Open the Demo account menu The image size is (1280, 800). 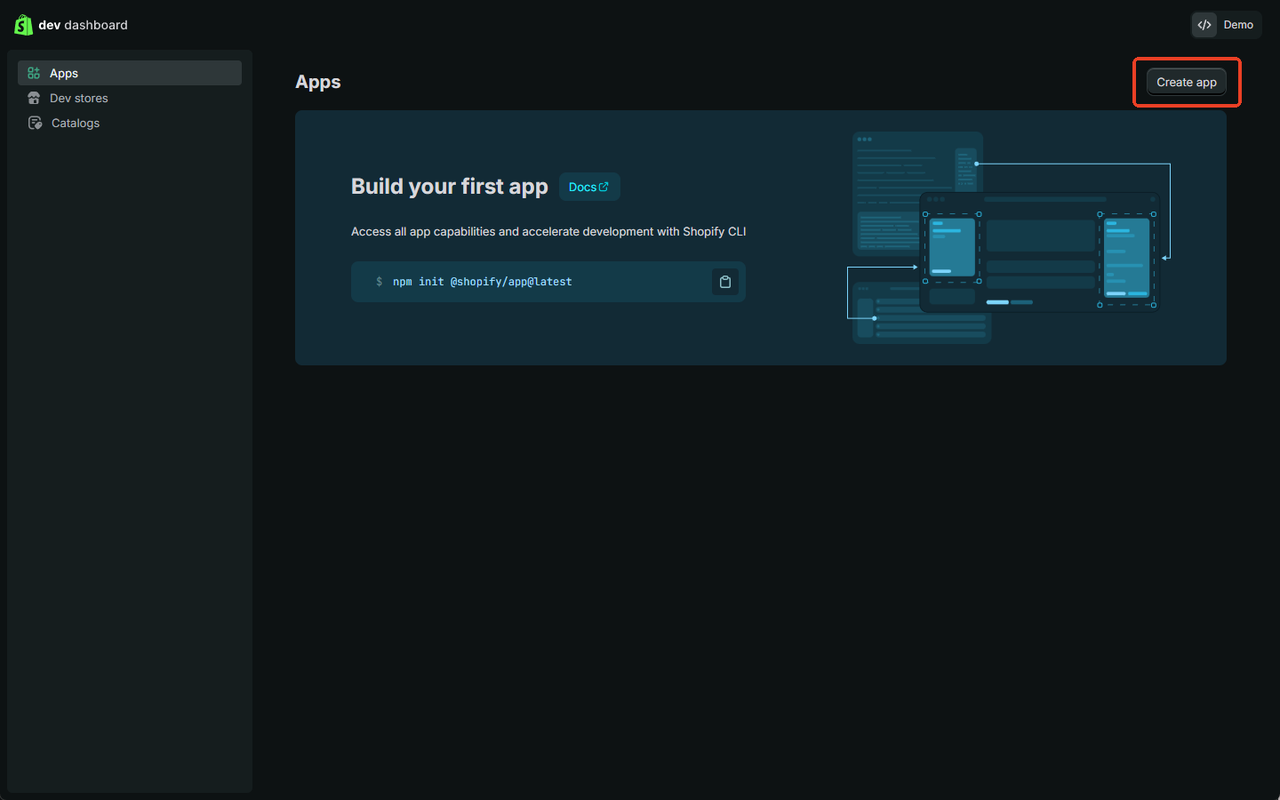(1237, 25)
